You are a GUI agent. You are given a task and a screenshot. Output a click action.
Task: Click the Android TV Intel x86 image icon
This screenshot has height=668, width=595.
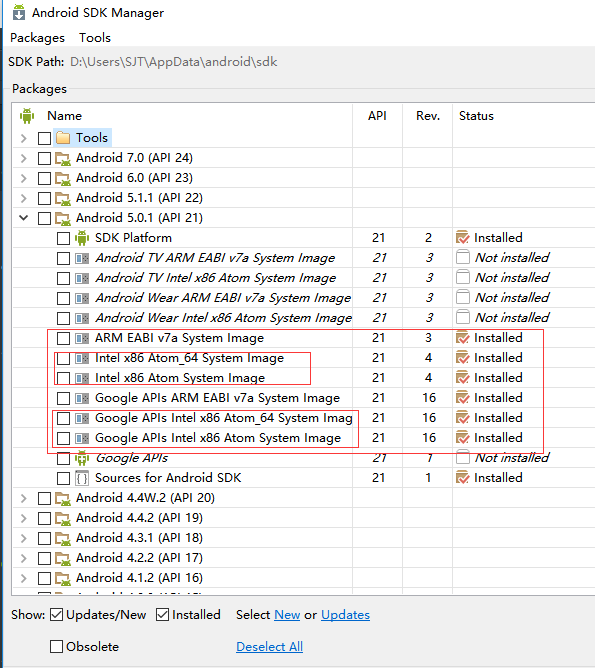[82, 278]
